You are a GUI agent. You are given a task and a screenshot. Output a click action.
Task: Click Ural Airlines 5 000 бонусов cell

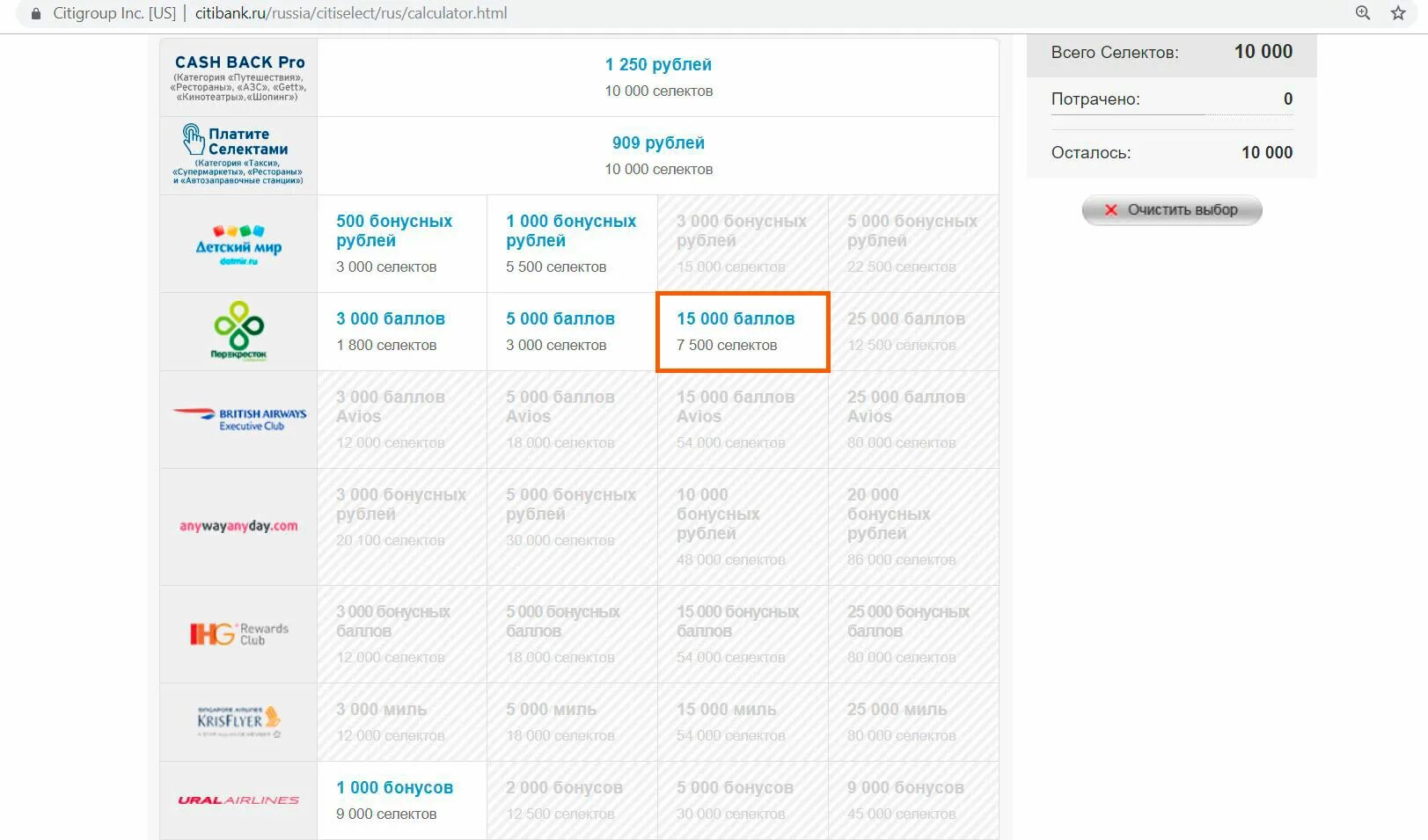(743, 800)
